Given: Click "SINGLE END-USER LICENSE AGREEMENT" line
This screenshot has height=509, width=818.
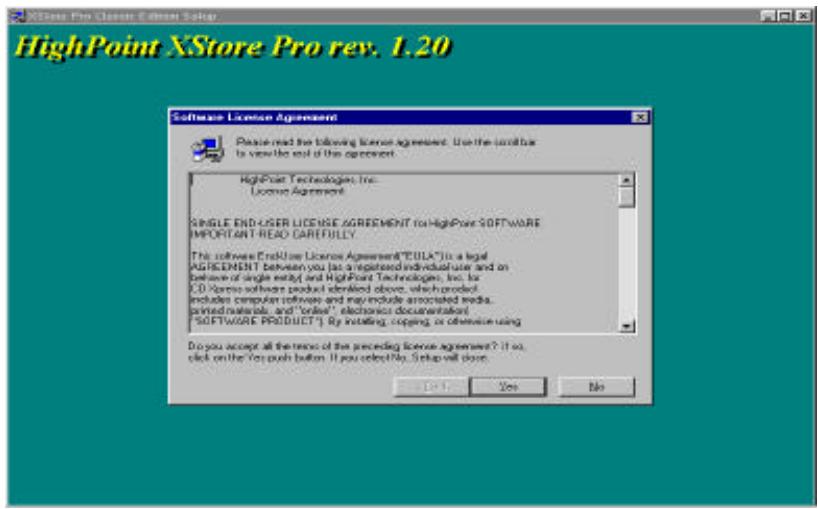Looking at the screenshot, I should click(365, 223).
